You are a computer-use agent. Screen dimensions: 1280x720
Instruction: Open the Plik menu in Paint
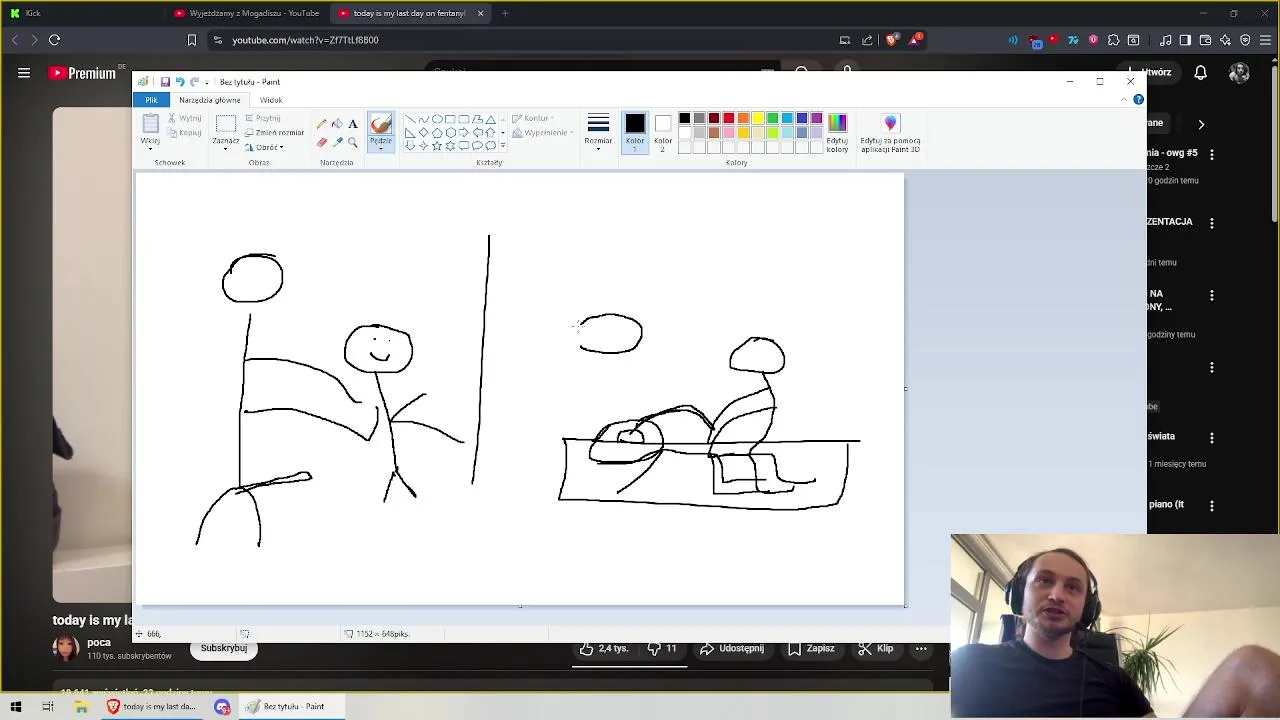click(151, 100)
